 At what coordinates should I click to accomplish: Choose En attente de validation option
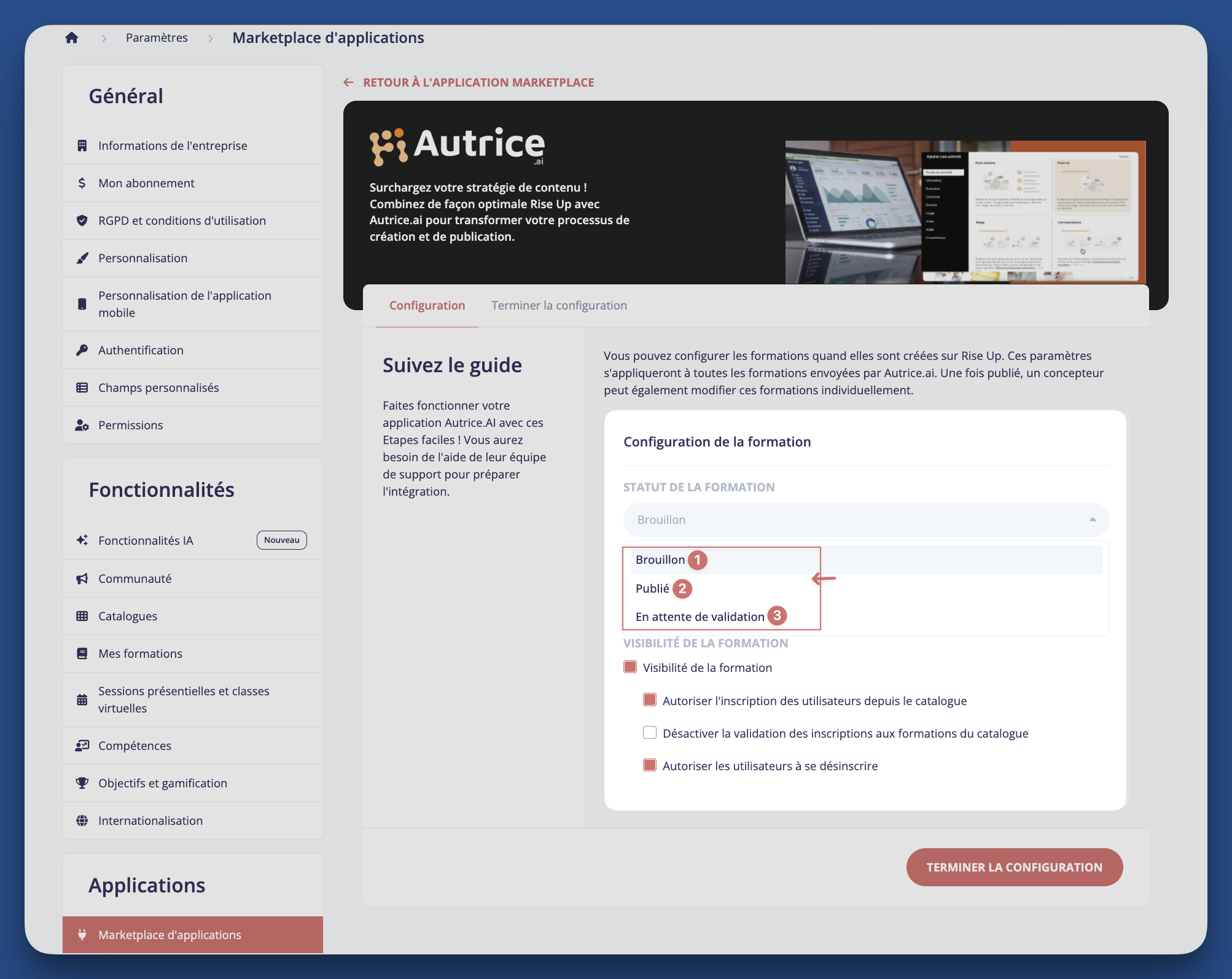pyautogui.click(x=699, y=616)
